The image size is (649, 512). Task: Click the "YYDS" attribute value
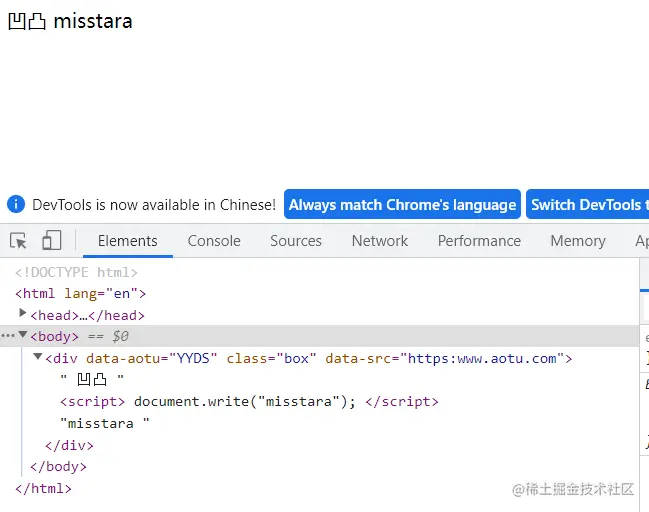pos(193,358)
